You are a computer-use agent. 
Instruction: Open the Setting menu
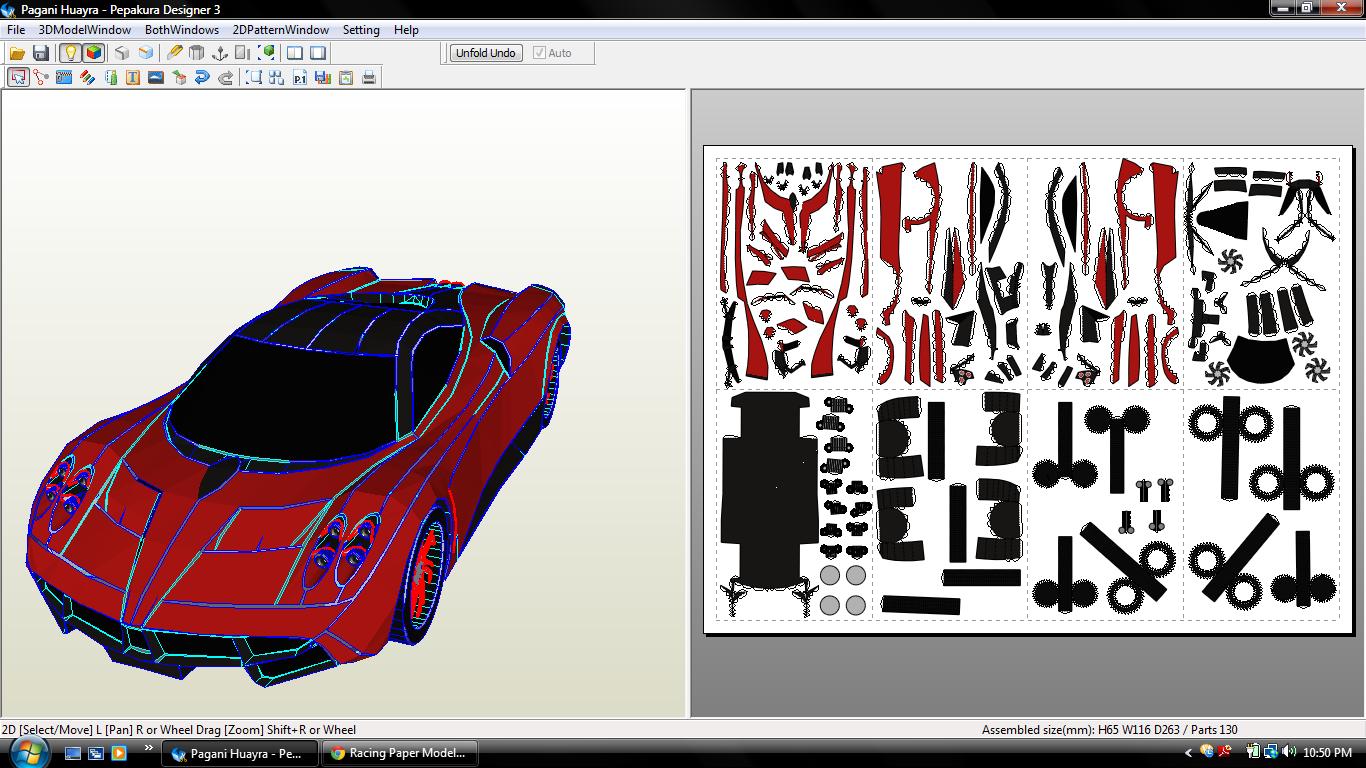coord(361,30)
